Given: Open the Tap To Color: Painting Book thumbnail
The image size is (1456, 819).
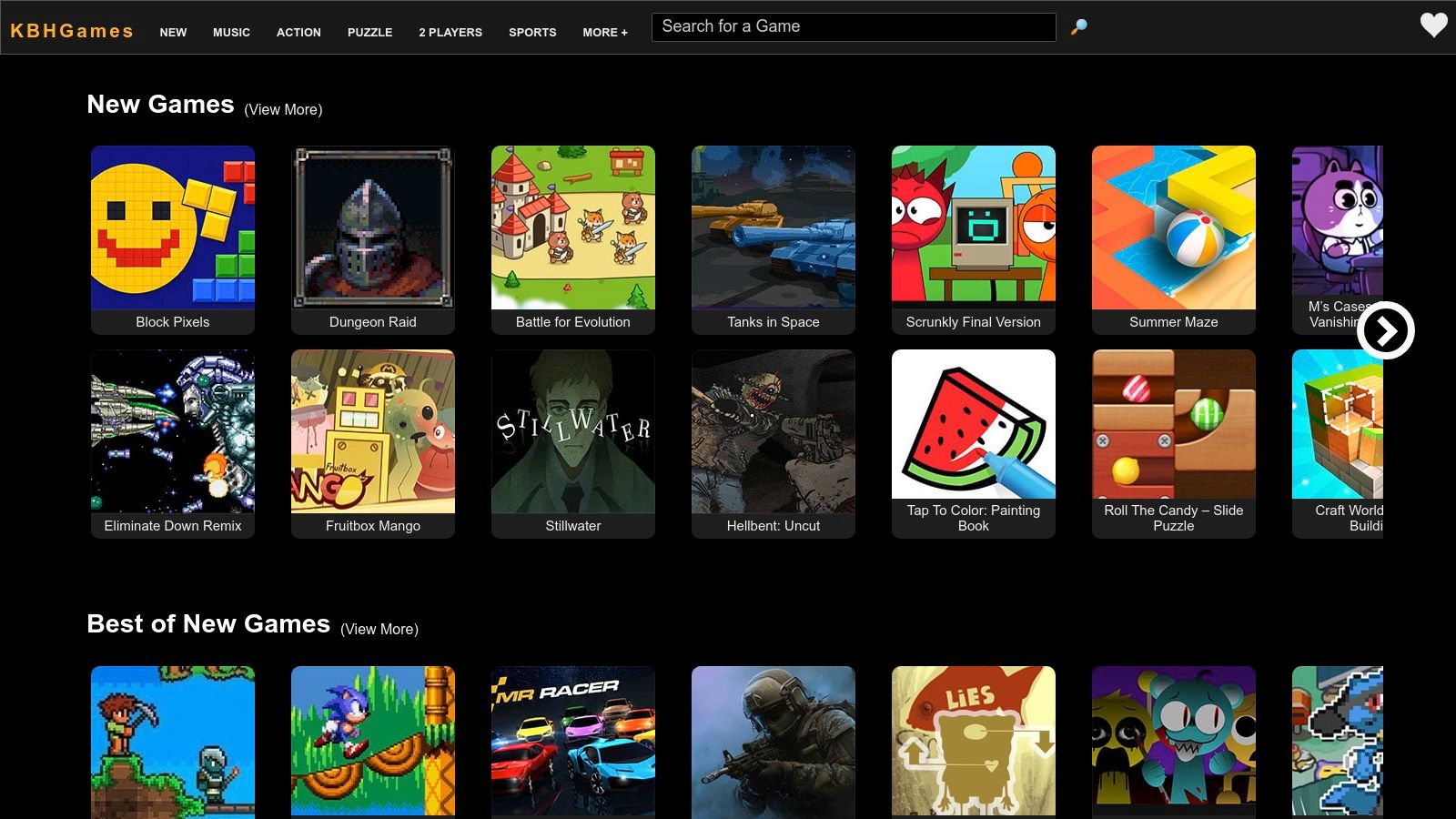Looking at the screenshot, I should click(x=974, y=424).
